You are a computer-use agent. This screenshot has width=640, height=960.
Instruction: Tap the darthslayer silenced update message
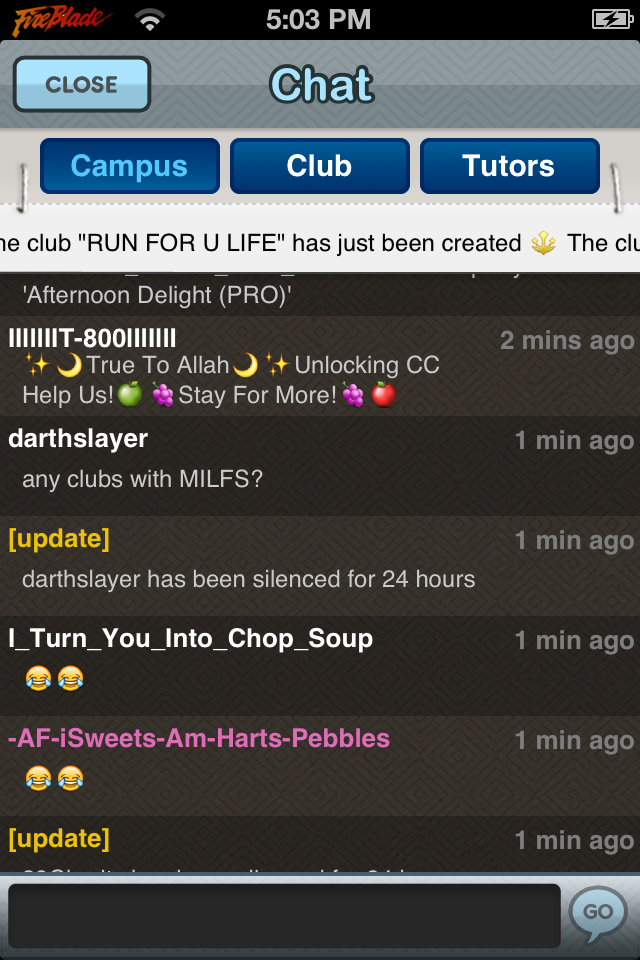click(x=249, y=579)
